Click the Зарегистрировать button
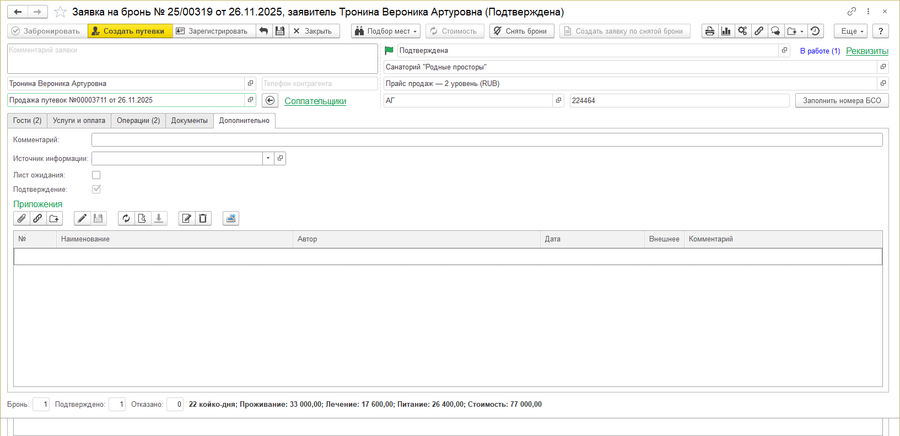The image size is (900, 436). point(215,31)
